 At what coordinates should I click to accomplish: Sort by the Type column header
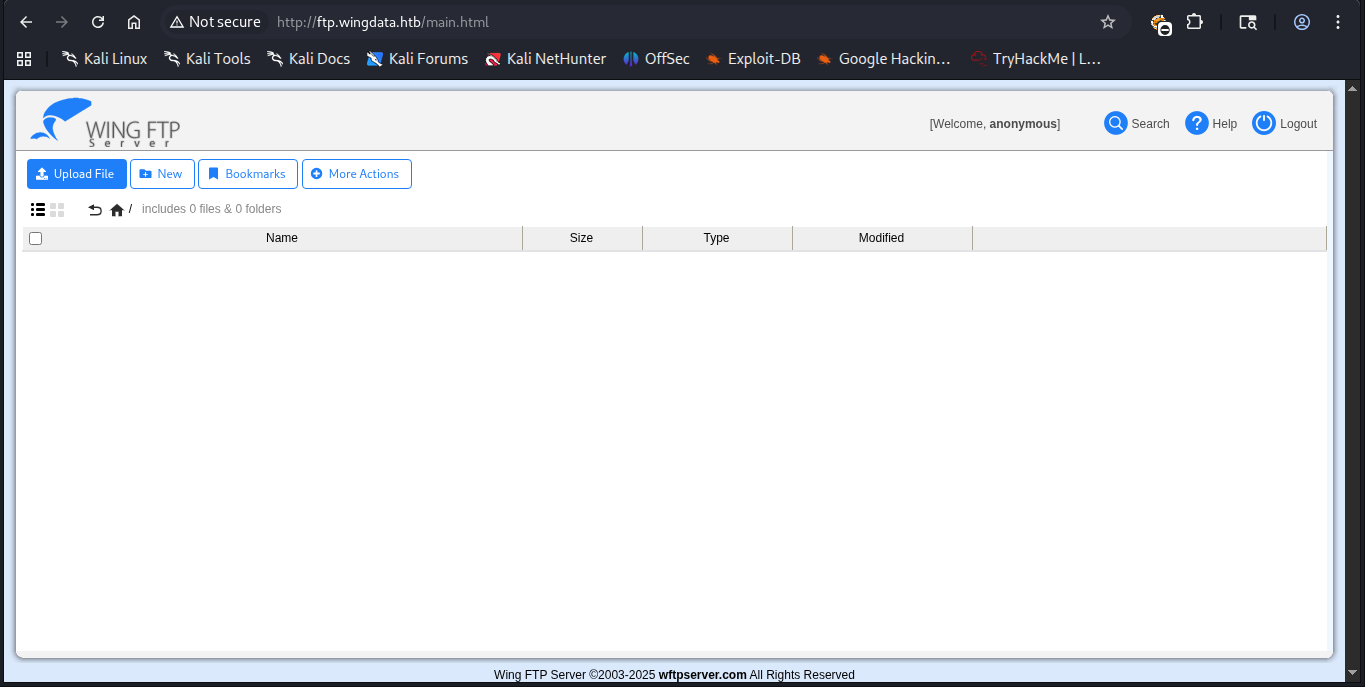point(717,238)
